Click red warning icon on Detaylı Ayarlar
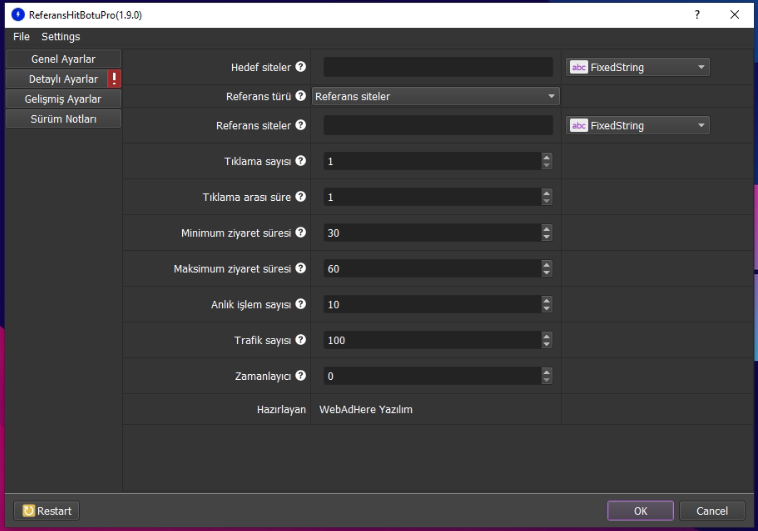758x531 pixels. click(x=114, y=79)
